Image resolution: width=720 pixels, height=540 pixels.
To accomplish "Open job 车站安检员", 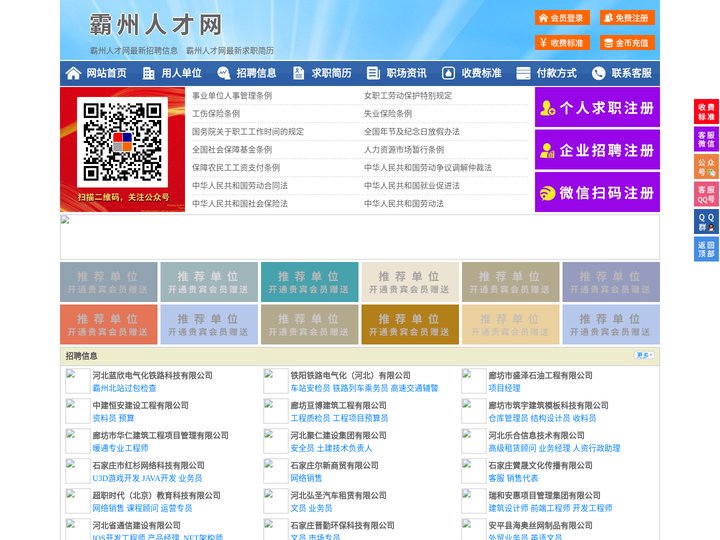I will pos(310,388).
